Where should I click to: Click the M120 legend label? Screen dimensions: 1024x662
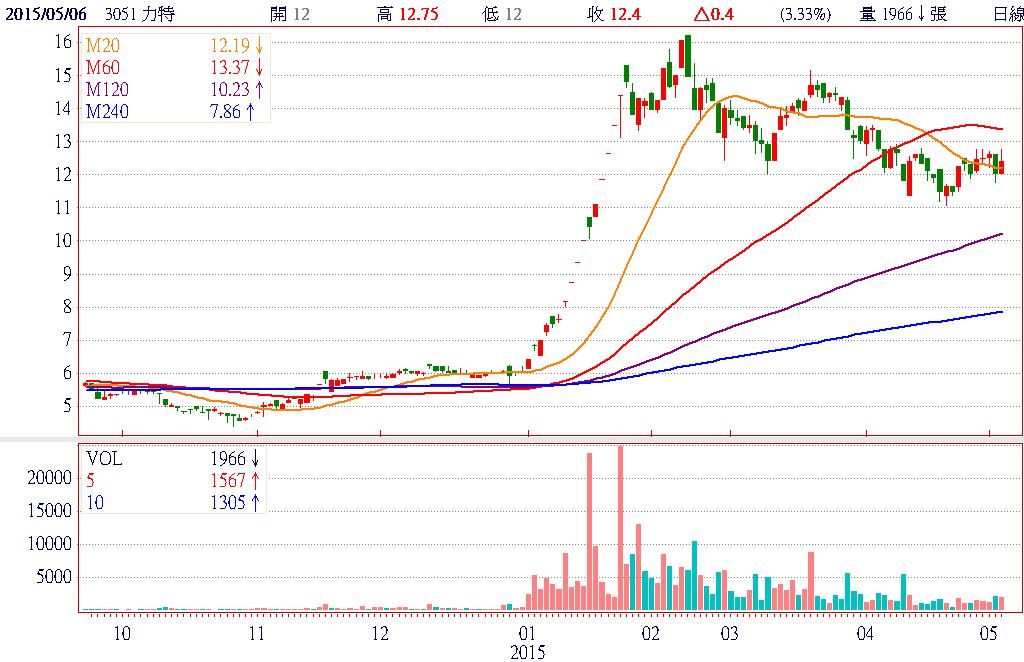pos(106,89)
